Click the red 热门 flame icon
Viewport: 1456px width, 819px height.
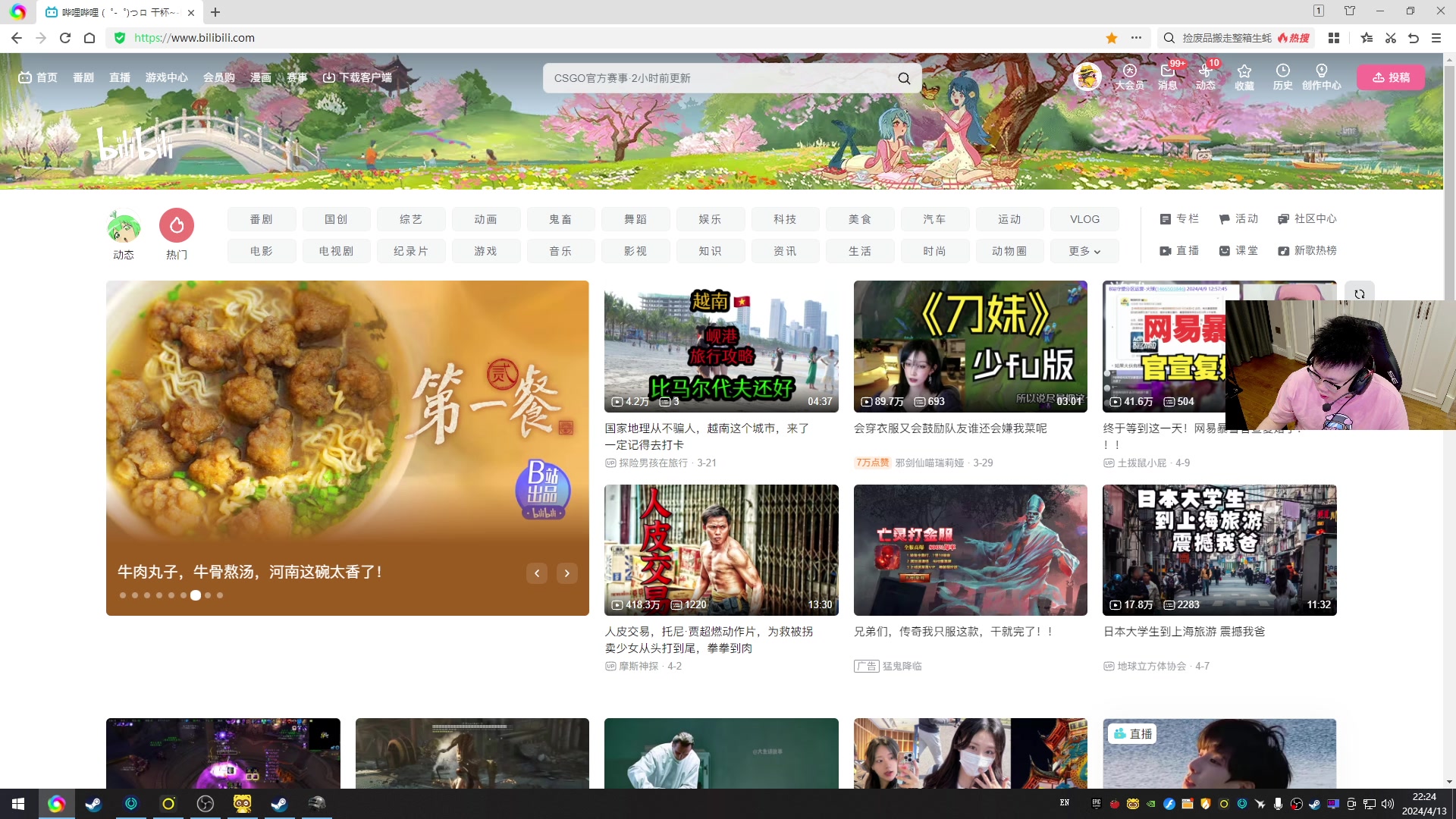click(177, 225)
